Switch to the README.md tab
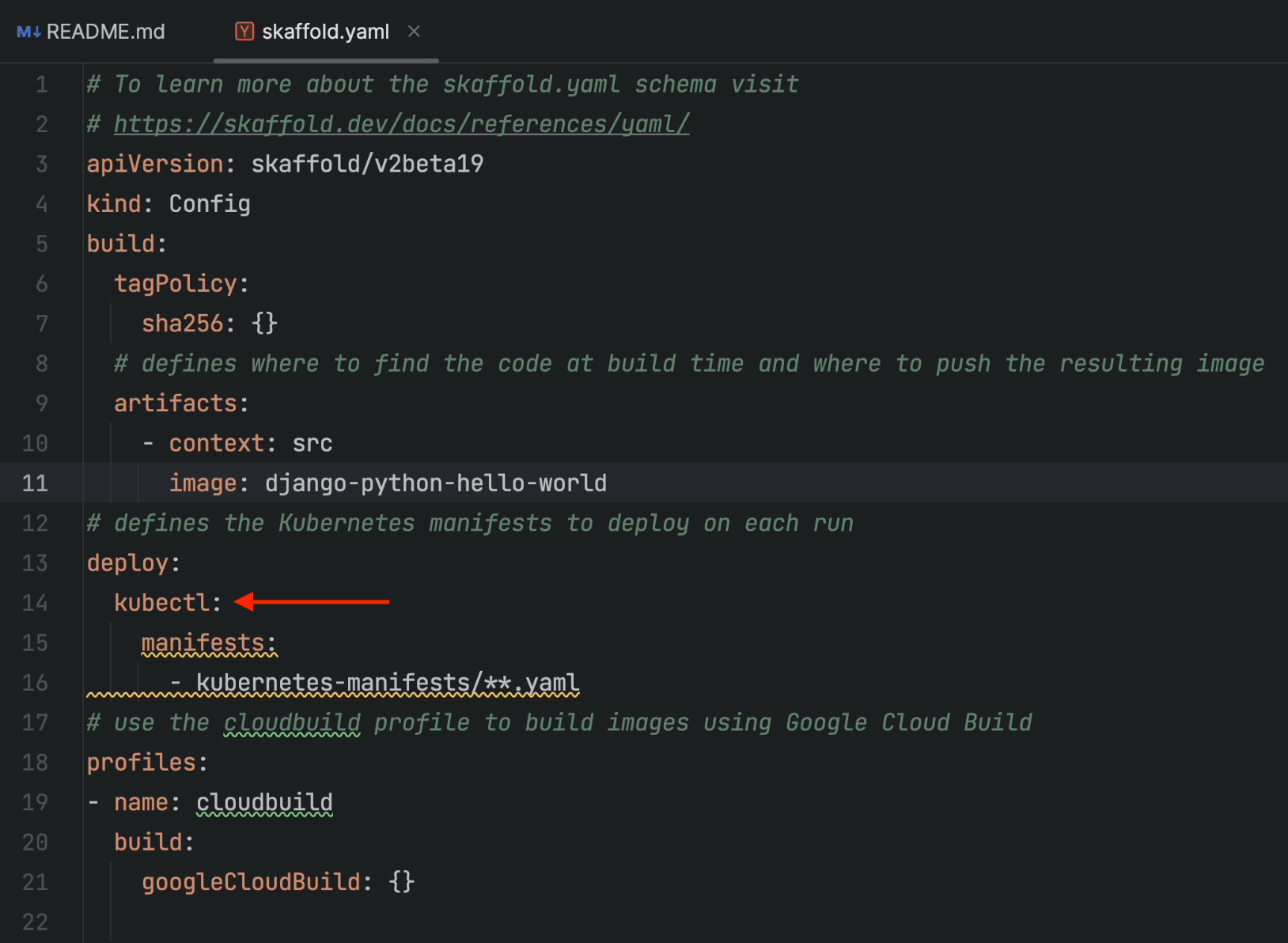Viewport: 1288px width, 943px height. [105, 32]
